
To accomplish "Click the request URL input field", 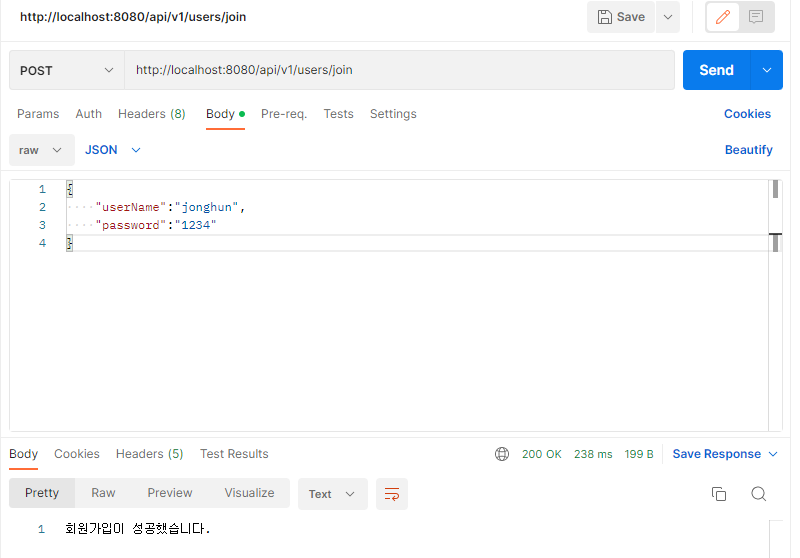I will pos(399,70).
